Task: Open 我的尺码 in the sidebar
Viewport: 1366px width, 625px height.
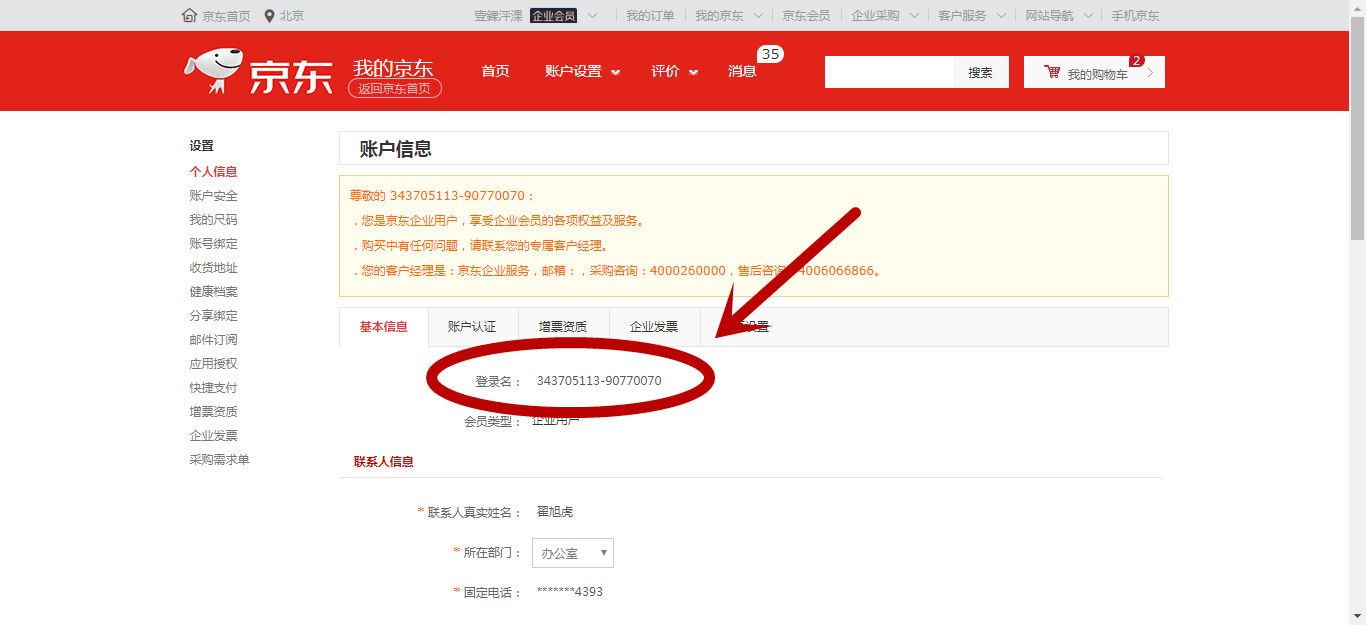Action: 213,220
